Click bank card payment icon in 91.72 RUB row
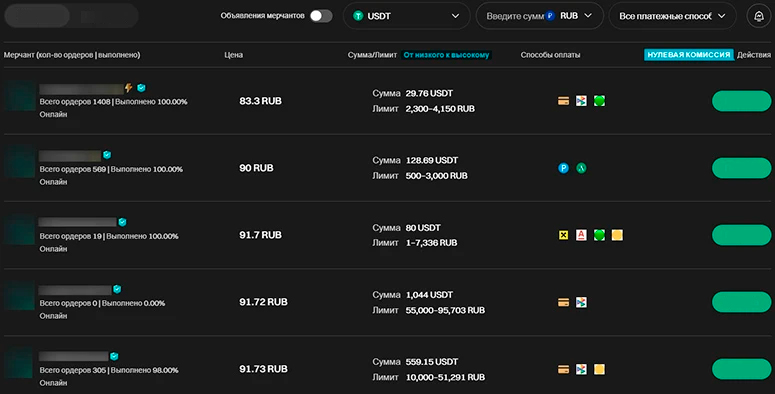Screen dimensions: 775x394 563,302
